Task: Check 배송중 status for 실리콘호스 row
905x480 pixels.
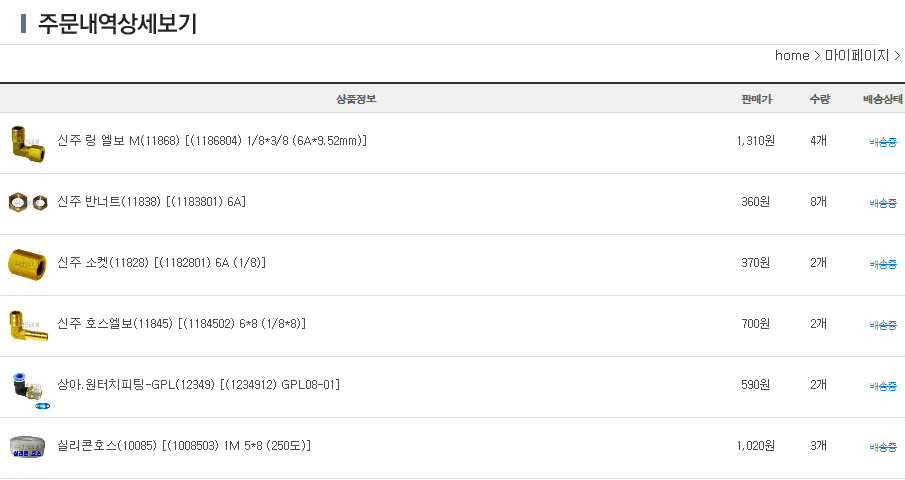Action: [x=883, y=447]
